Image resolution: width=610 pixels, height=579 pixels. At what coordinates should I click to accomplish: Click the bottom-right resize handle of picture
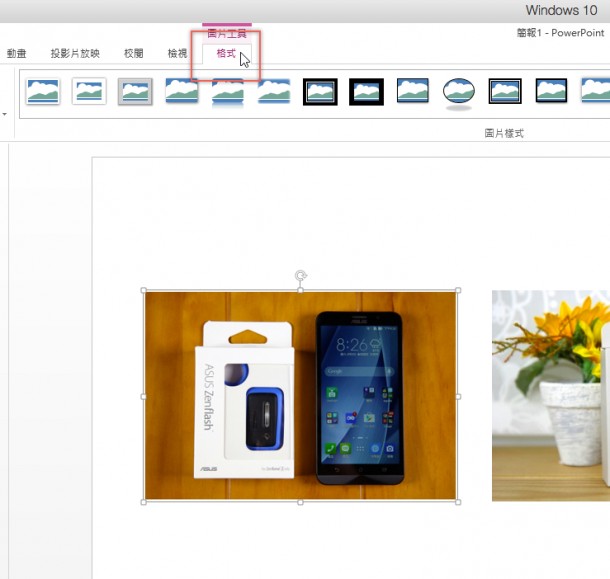pos(458,502)
